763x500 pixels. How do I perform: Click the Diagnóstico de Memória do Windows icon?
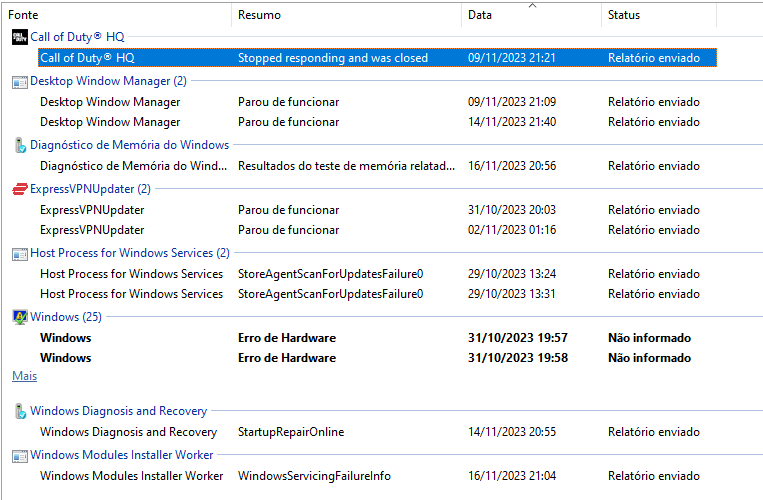coord(20,145)
